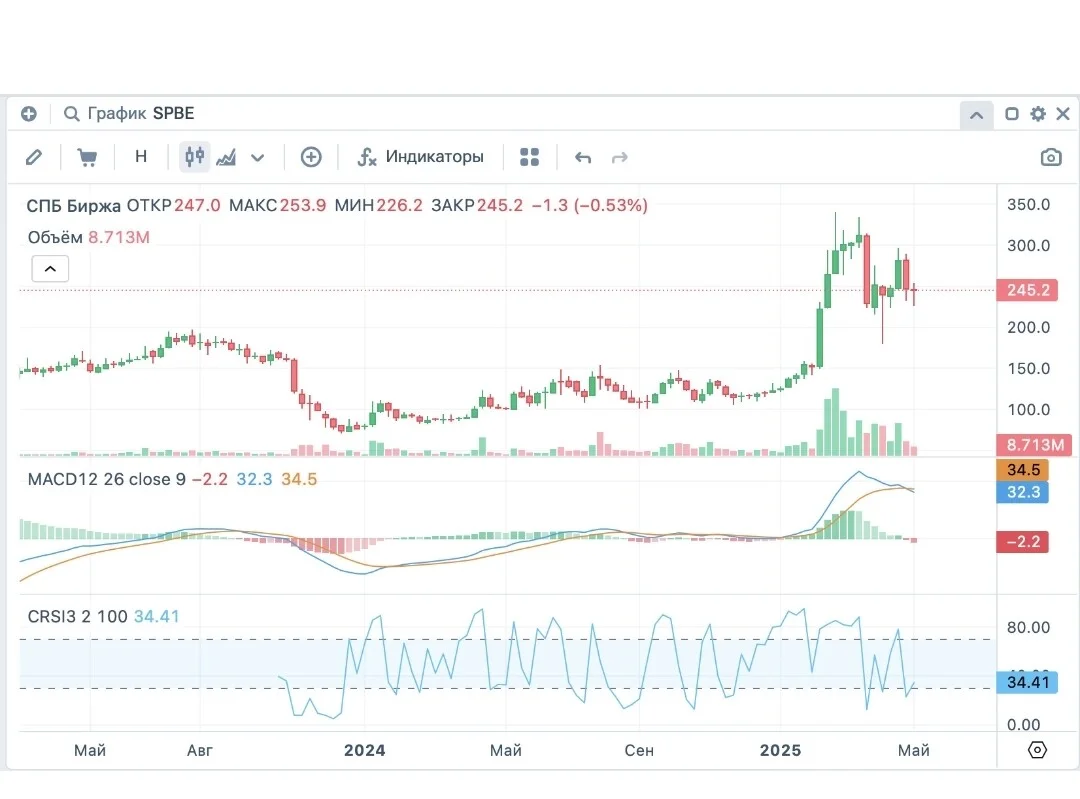Click the 2025 time axis label
This screenshot has height=799, width=1080.
[780, 750]
